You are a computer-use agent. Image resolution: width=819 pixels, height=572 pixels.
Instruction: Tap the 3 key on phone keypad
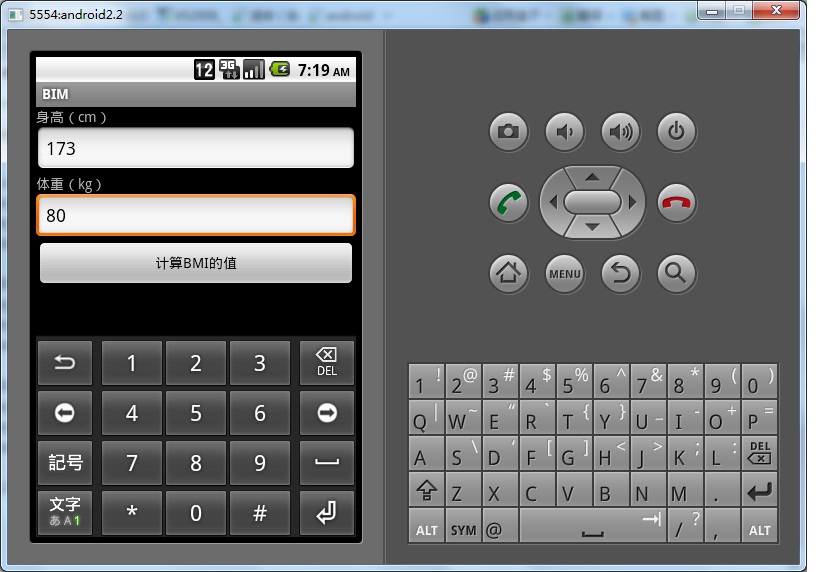tap(260, 363)
